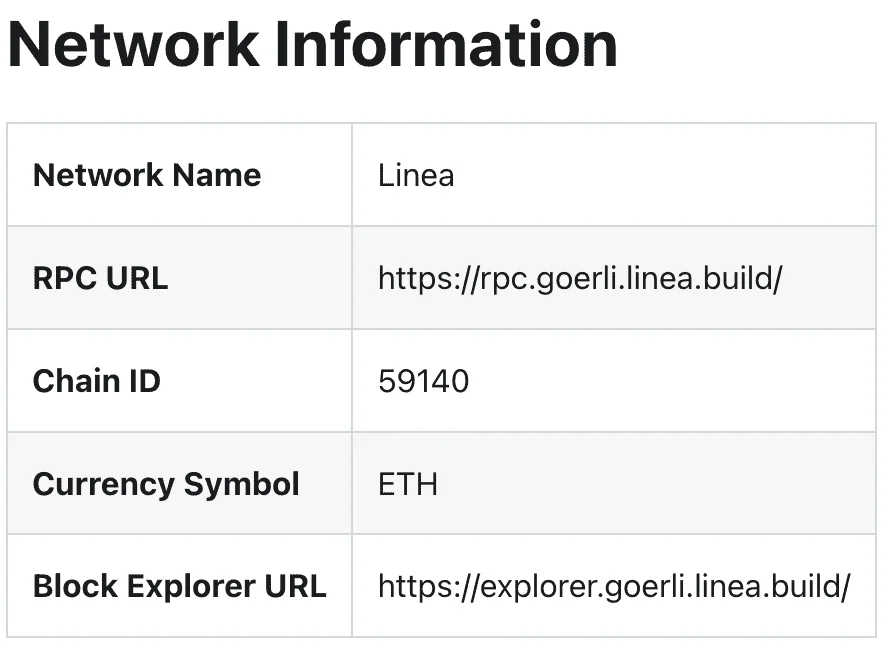This screenshot has width=888, height=658.
Task: Click the ETH currency symbol value
Action: pyautogui.click(x=408, y=484)
